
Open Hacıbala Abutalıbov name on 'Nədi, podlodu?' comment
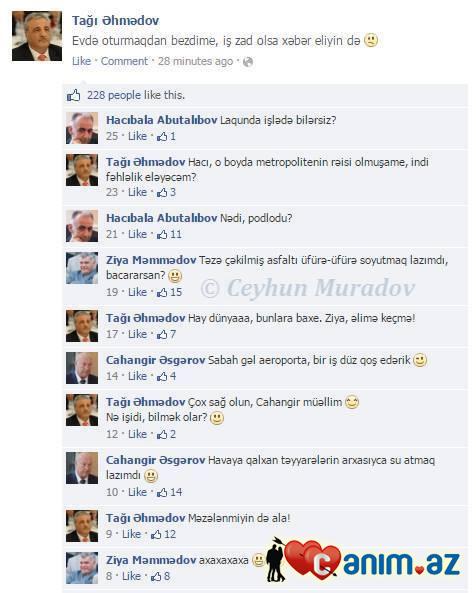pos(161,218)
